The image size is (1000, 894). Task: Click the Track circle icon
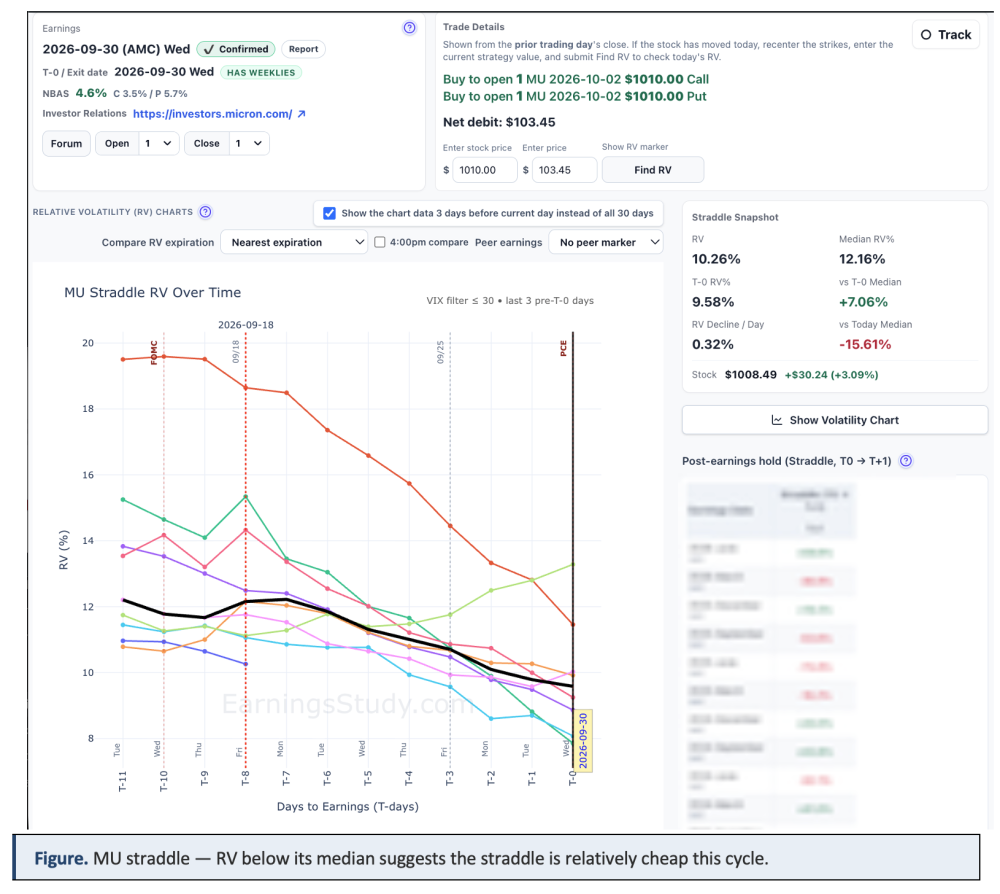click(x=926, y=35)
